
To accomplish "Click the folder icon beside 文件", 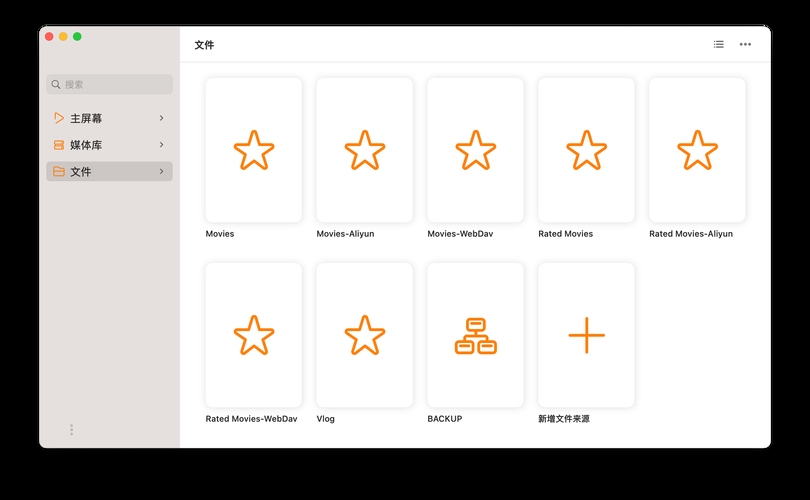I will (x=59, y=171).
